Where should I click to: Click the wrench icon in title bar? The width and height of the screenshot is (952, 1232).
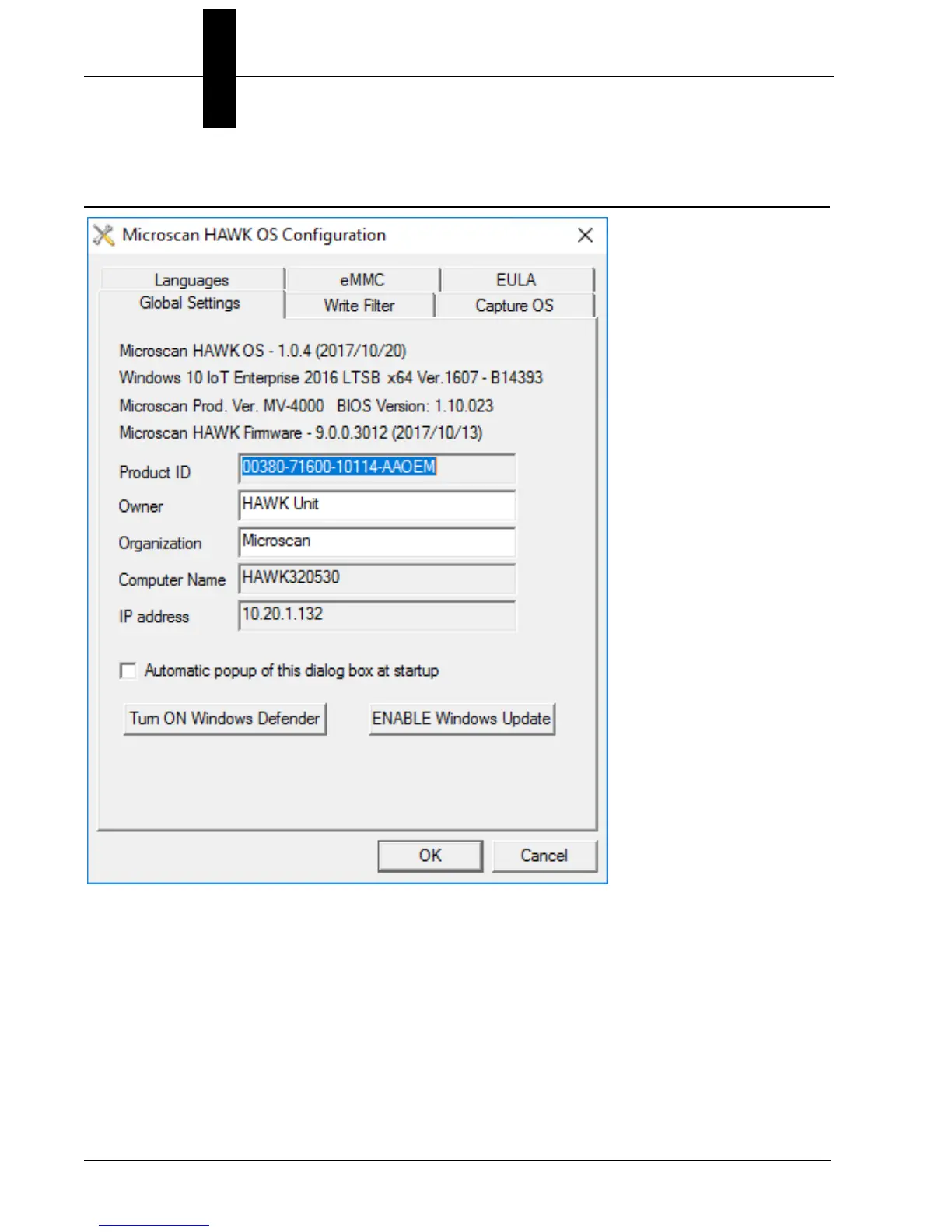pos(103,235)
